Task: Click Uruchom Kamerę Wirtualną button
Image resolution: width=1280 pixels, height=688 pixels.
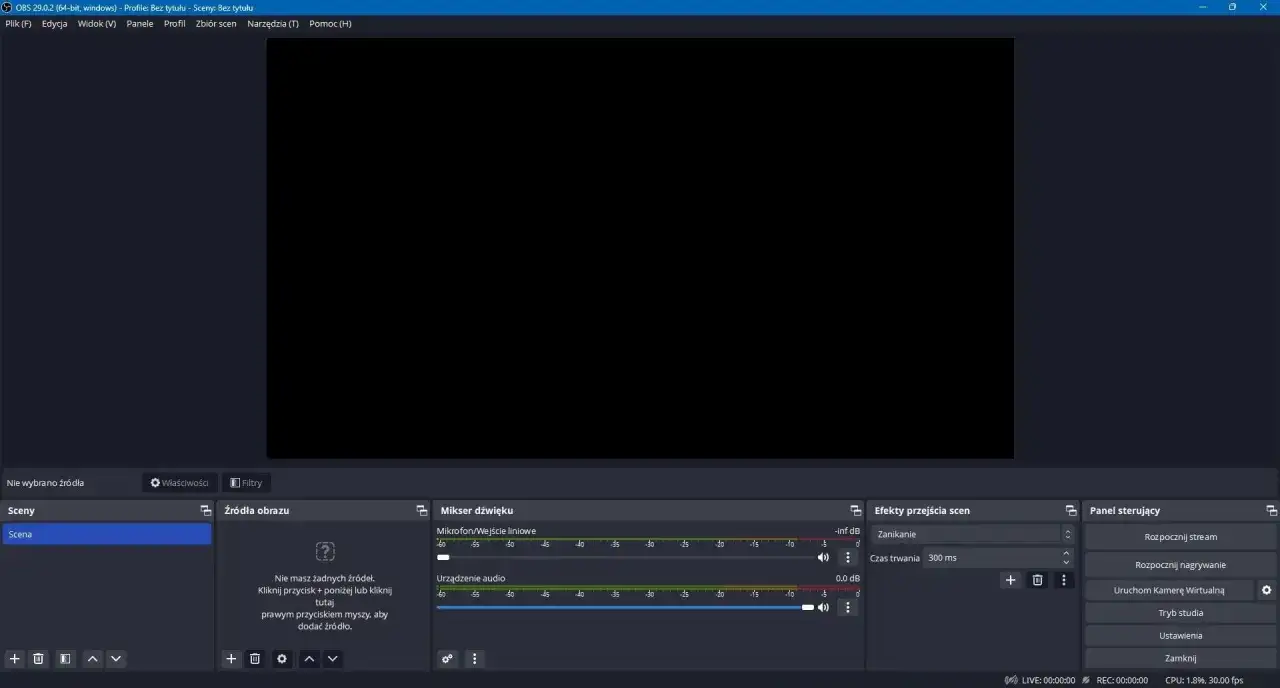Action: pyautogui.click(x=1169, y=590)
